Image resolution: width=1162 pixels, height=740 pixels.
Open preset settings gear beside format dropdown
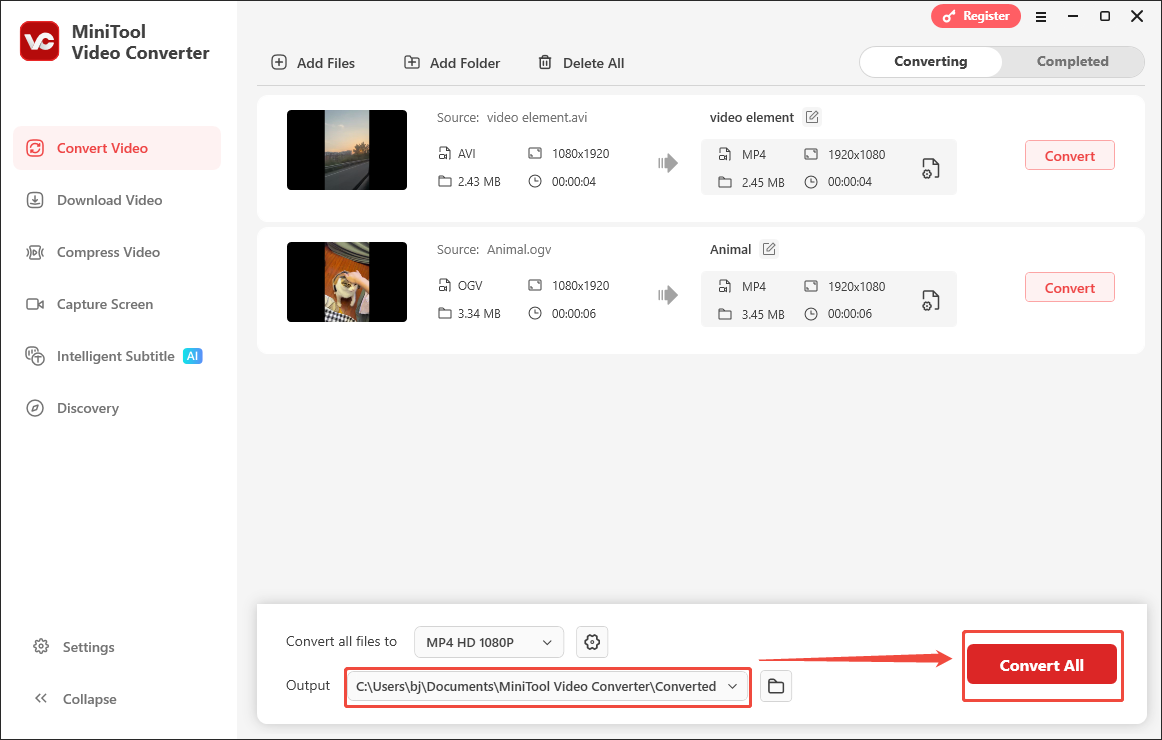[x=592, y=642]
